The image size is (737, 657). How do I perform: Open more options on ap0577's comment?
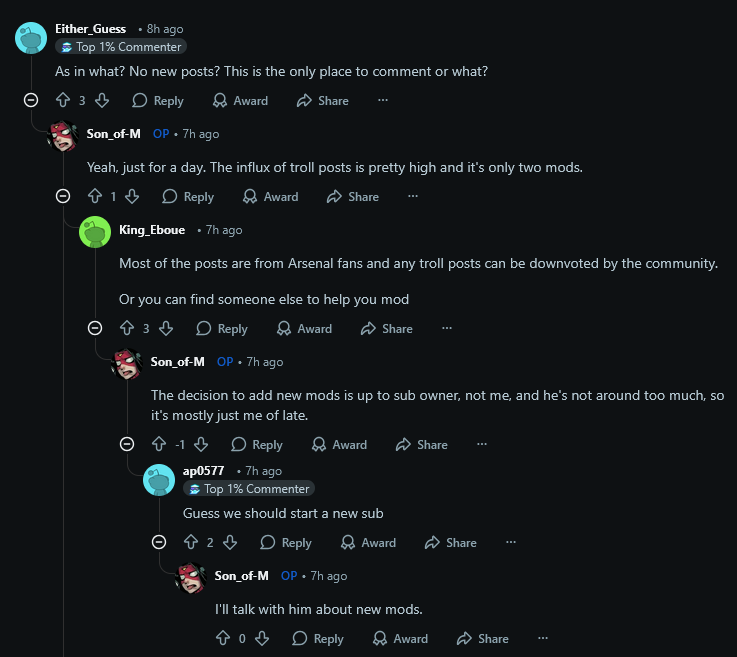coord(511,542)
